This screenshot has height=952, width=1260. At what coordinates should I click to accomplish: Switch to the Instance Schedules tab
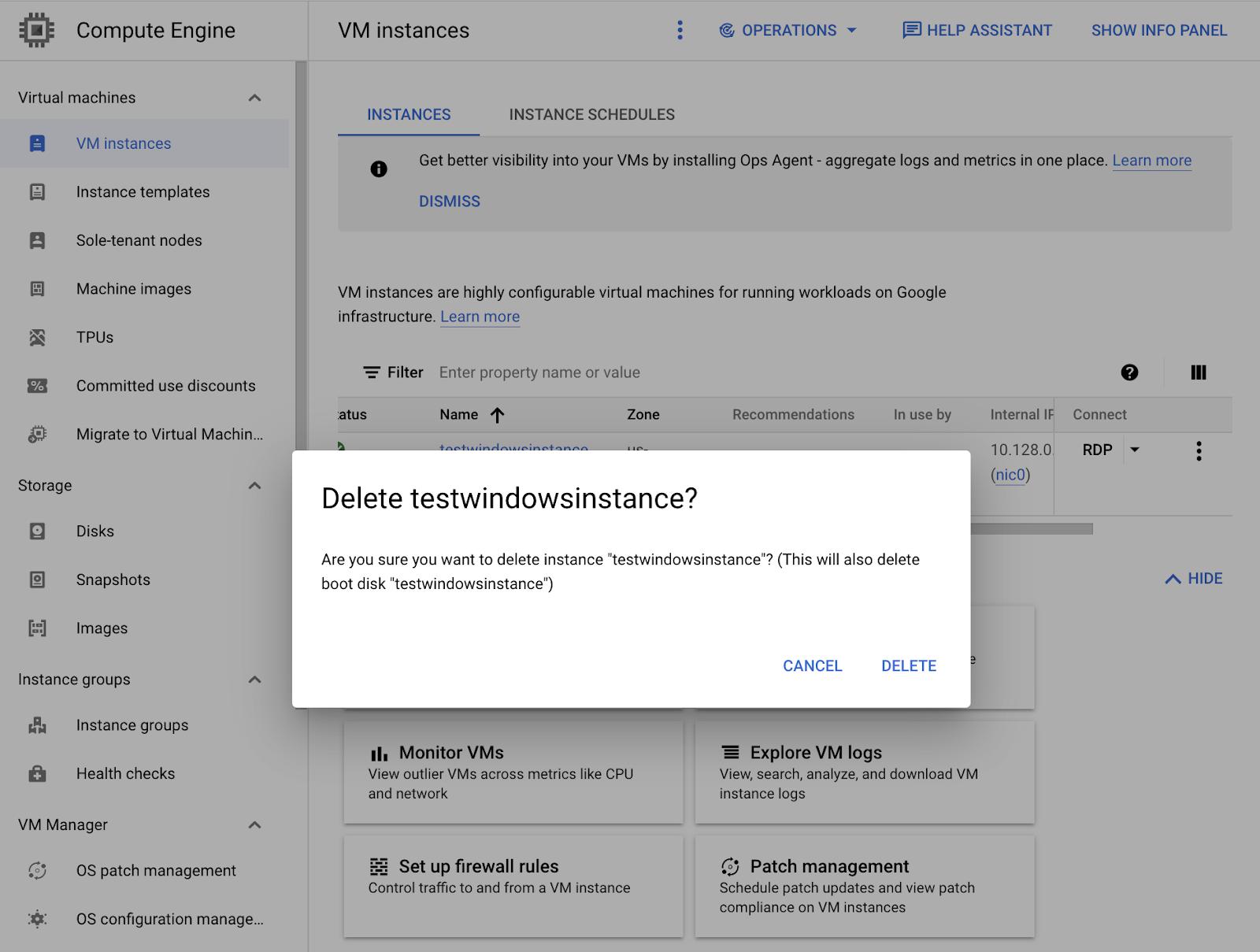pos(592,115)
